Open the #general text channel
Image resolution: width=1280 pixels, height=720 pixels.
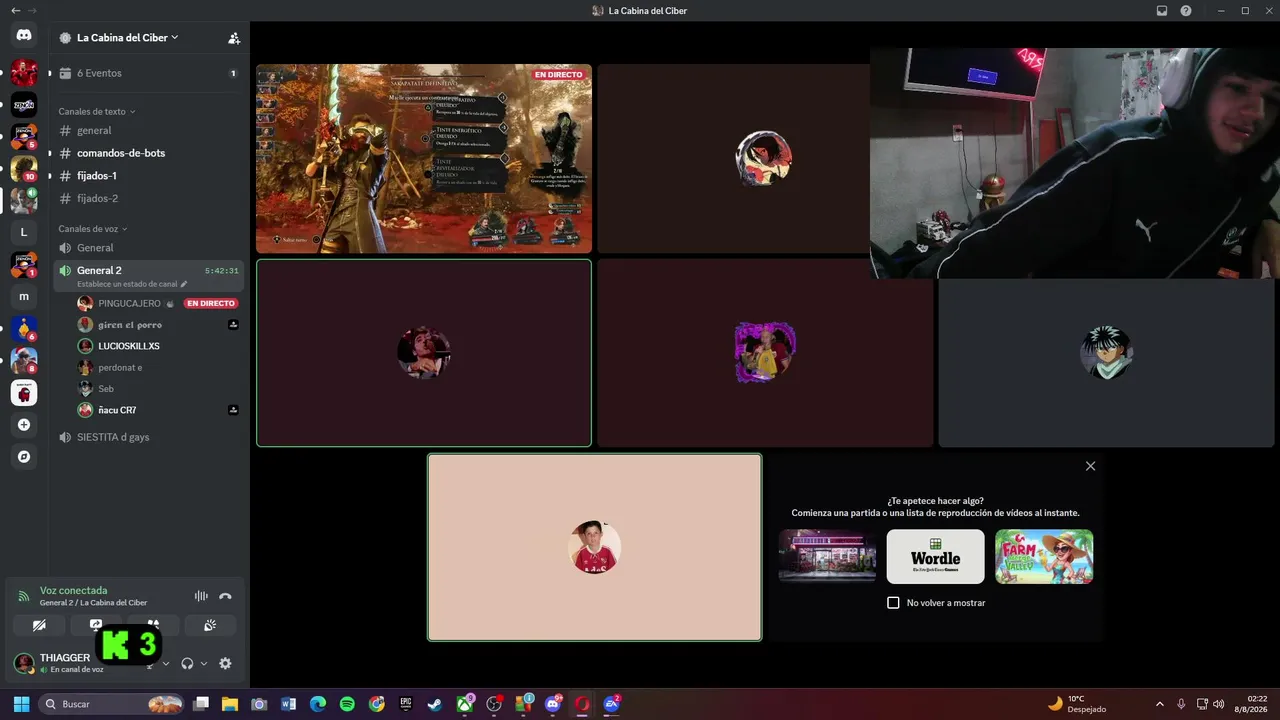pyautogui.click(x=148, y=130)
